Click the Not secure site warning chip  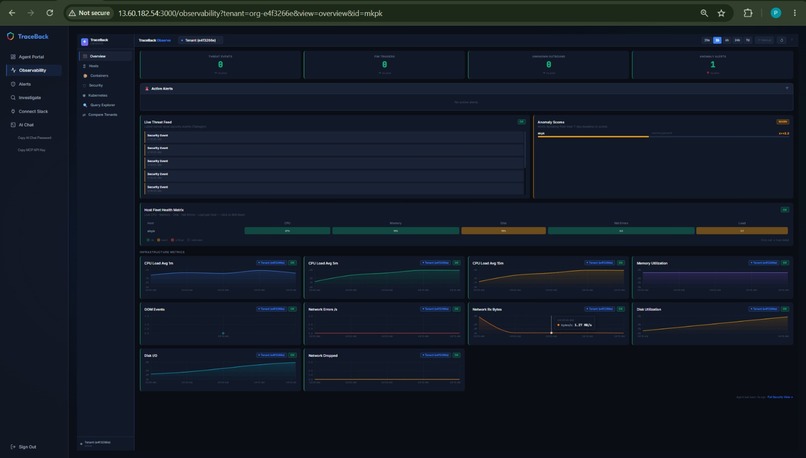(89, 13)
